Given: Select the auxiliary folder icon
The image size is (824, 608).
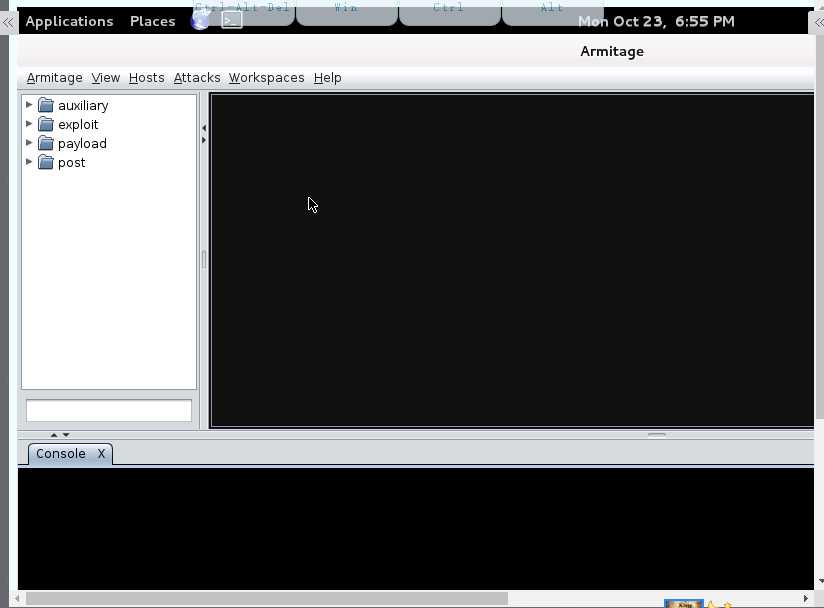Looking at the screenshot, I should (46, 105).
